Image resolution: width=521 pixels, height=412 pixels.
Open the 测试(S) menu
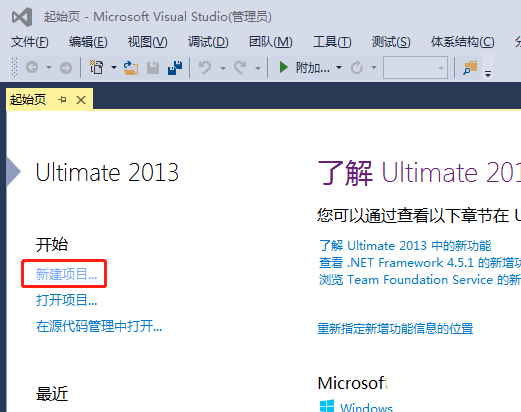391,42
